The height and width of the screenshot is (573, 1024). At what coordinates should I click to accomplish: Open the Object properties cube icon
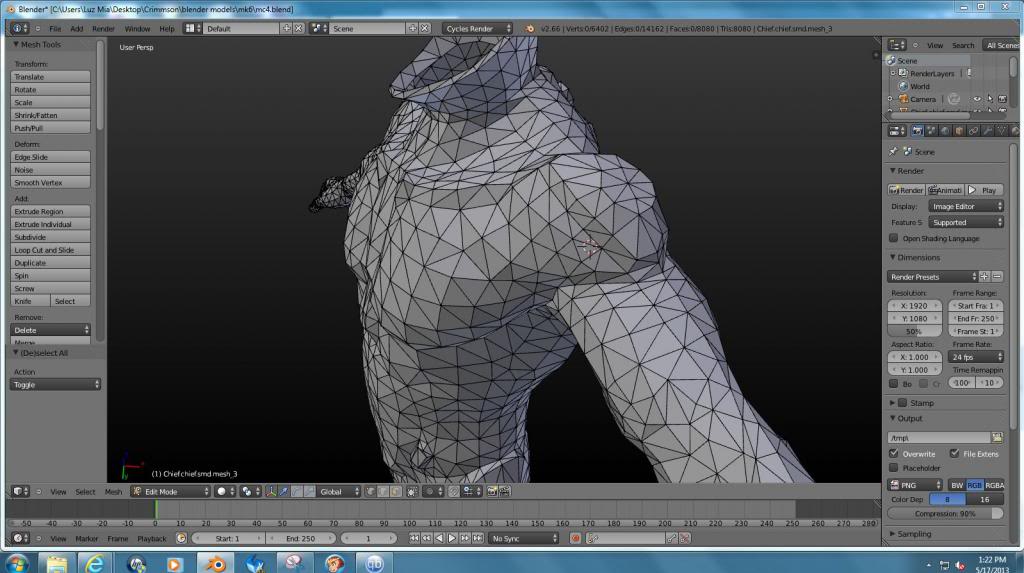point(959,131)
